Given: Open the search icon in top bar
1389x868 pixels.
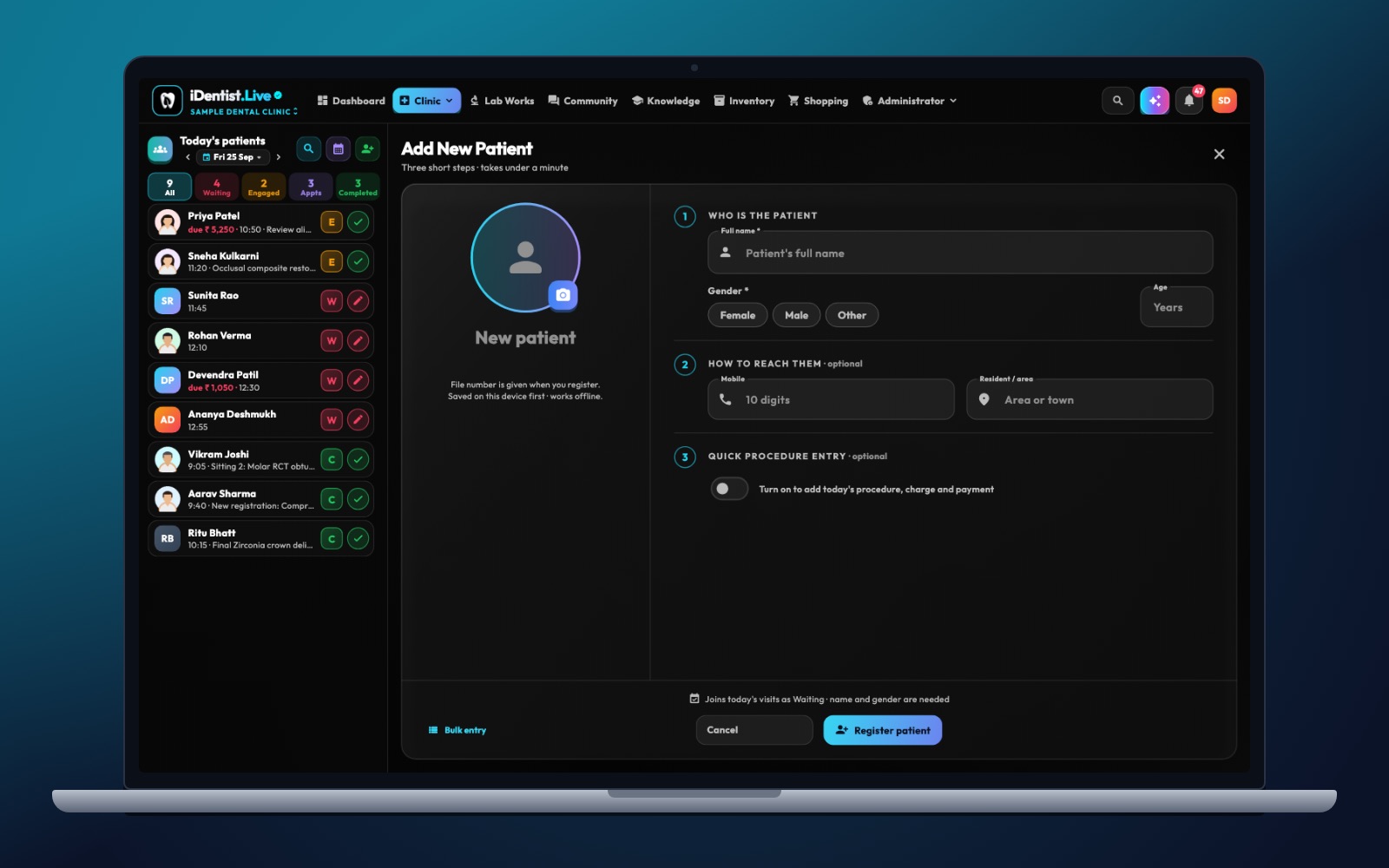Looking at the screenshot, I should coord(1117,101).
